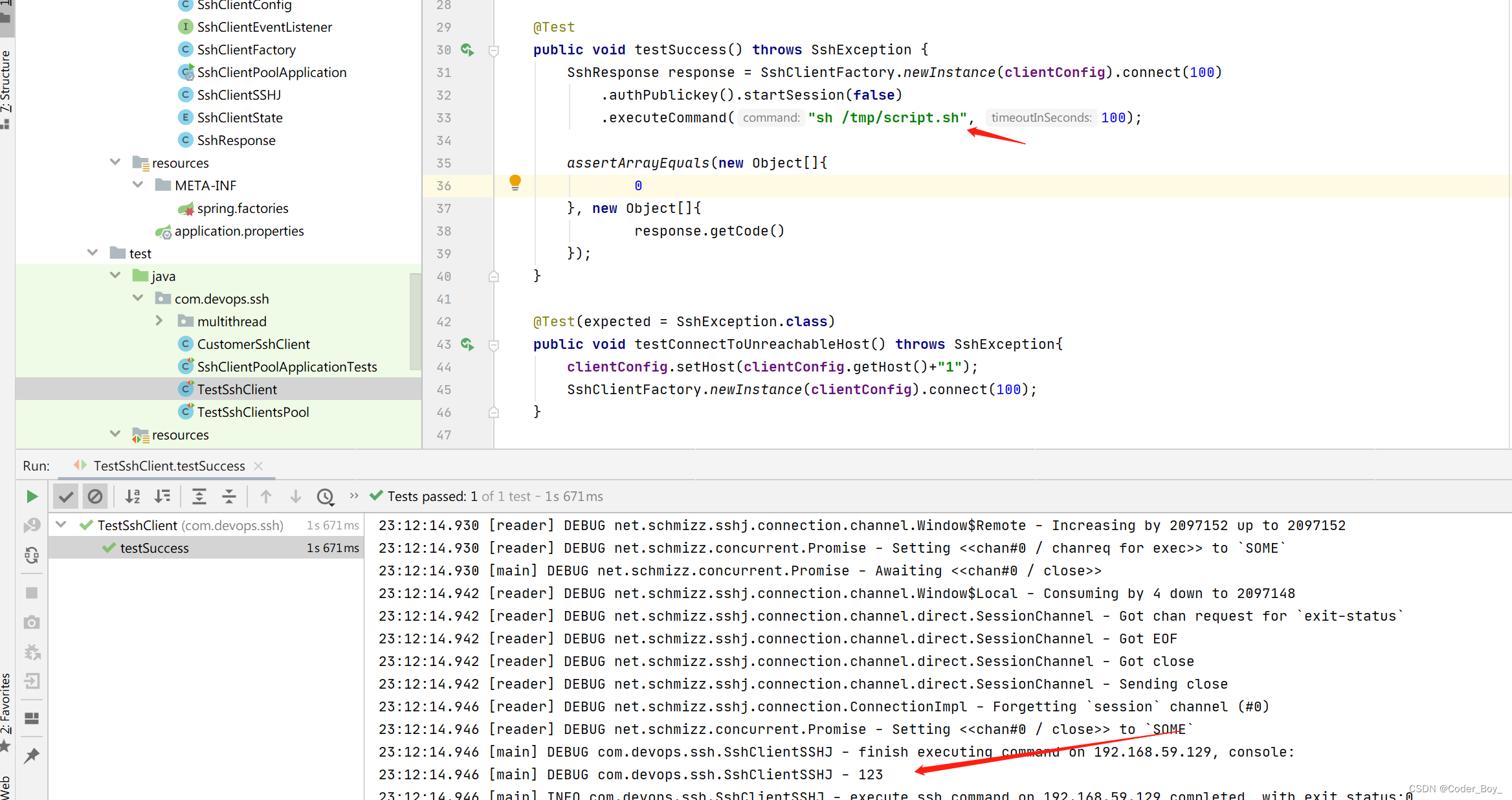Image resolution: width=1512 pixels, height=800 pixels.
Task: Open the TestSshClient.testSuccess run tab
Action: click(x=169, y=465)
